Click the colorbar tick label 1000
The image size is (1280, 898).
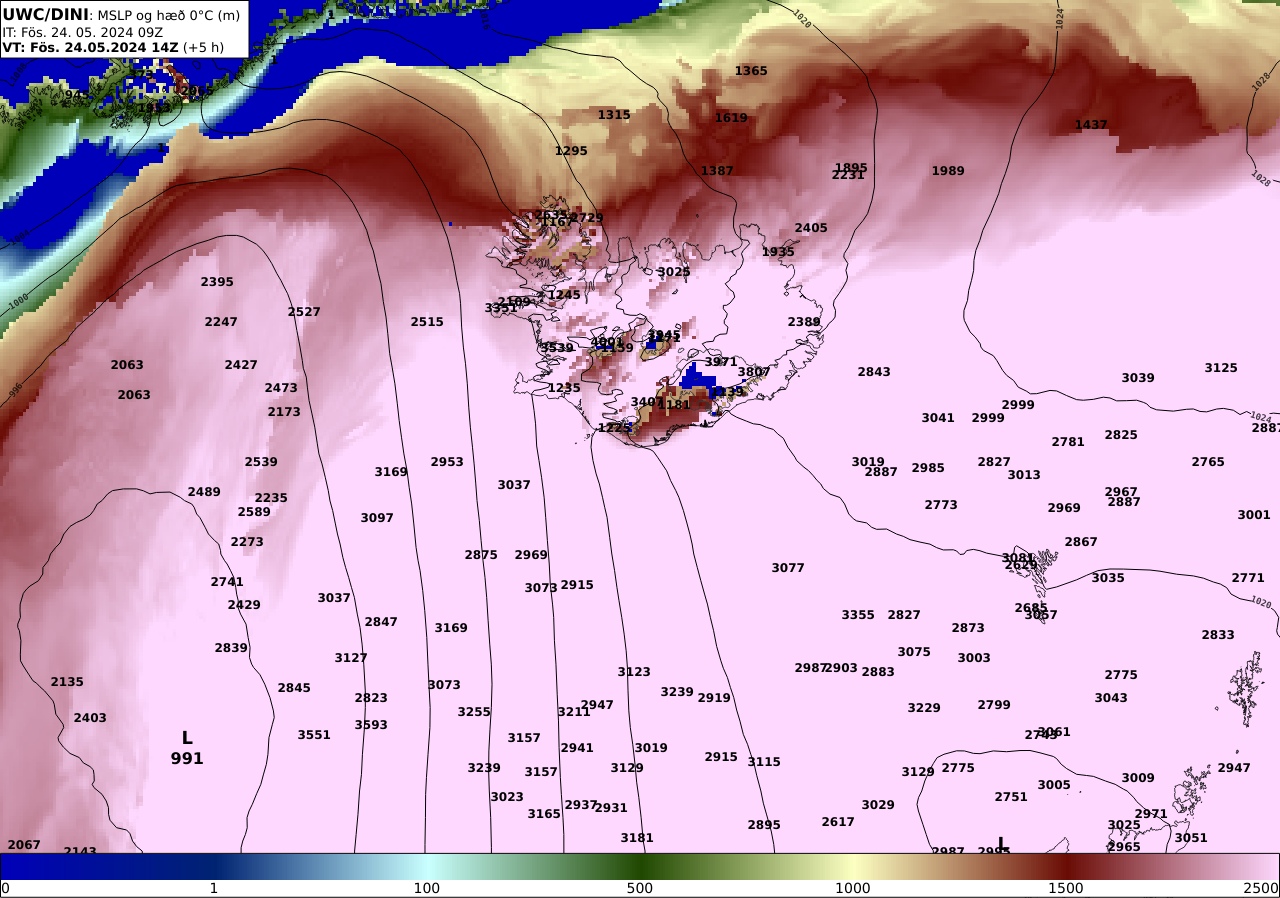(x=853, y=888)
